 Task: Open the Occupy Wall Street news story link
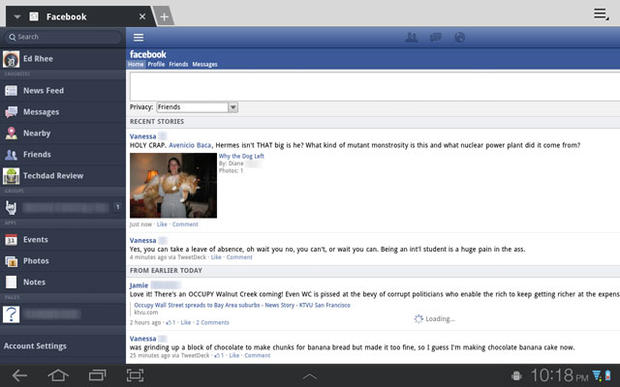coord(242,305)
